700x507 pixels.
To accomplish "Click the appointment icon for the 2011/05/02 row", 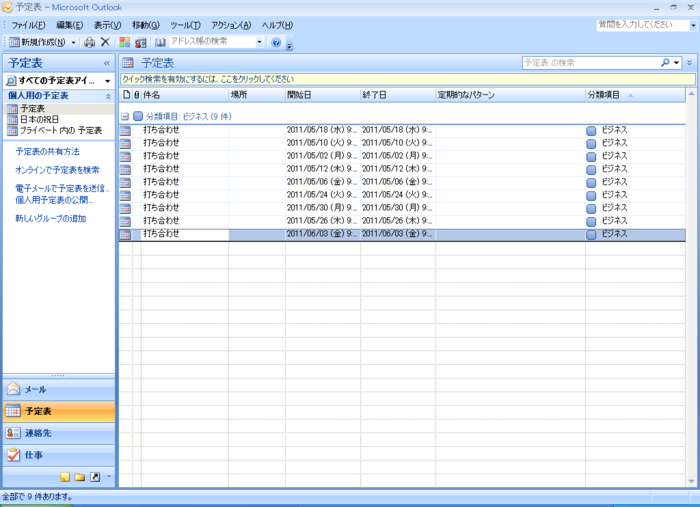I will pyautogui.click(x=125, y=156).
